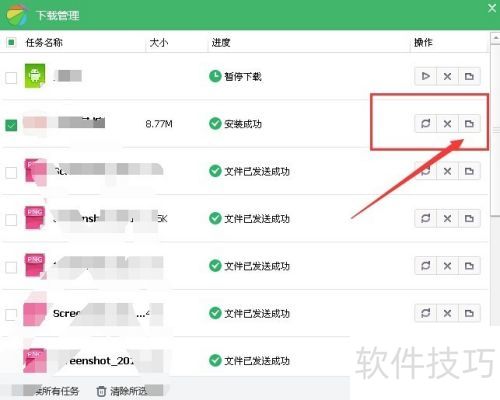Uncheck the 8.77M task checkbox
Viewport: 500px width, 400px height.
(x=11, y=125)
